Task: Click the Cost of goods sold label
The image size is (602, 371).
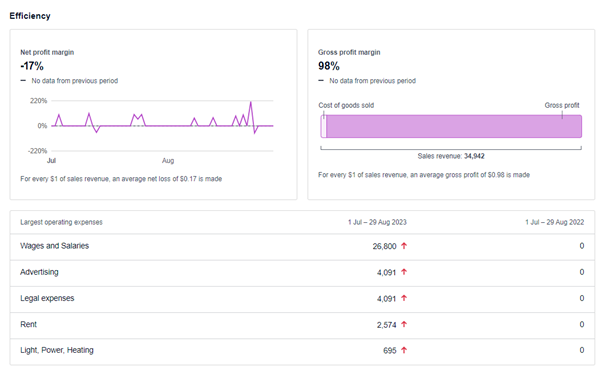Action: [x=346, y=105]
